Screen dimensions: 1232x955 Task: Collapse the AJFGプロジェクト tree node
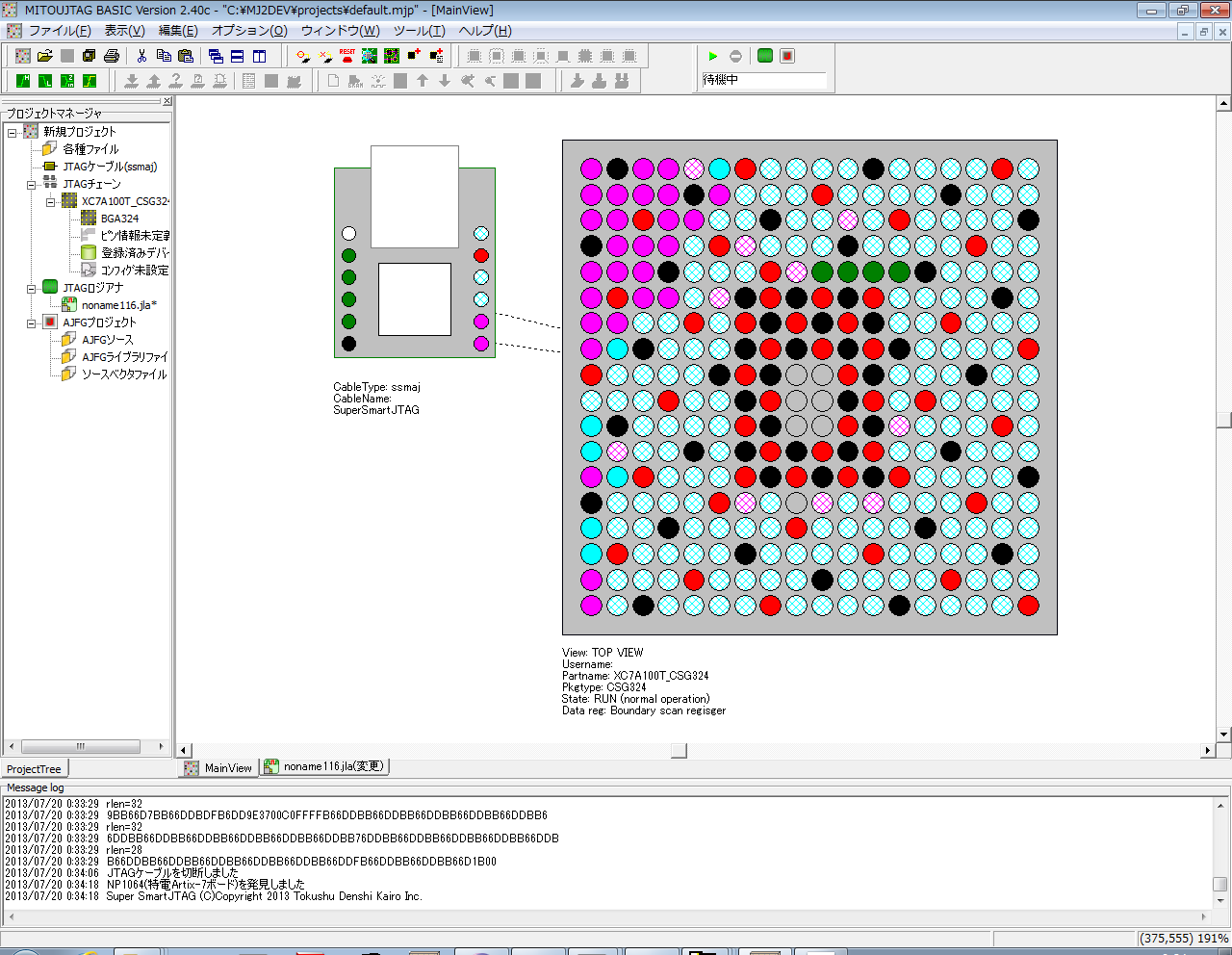click(x=31, y=323)
